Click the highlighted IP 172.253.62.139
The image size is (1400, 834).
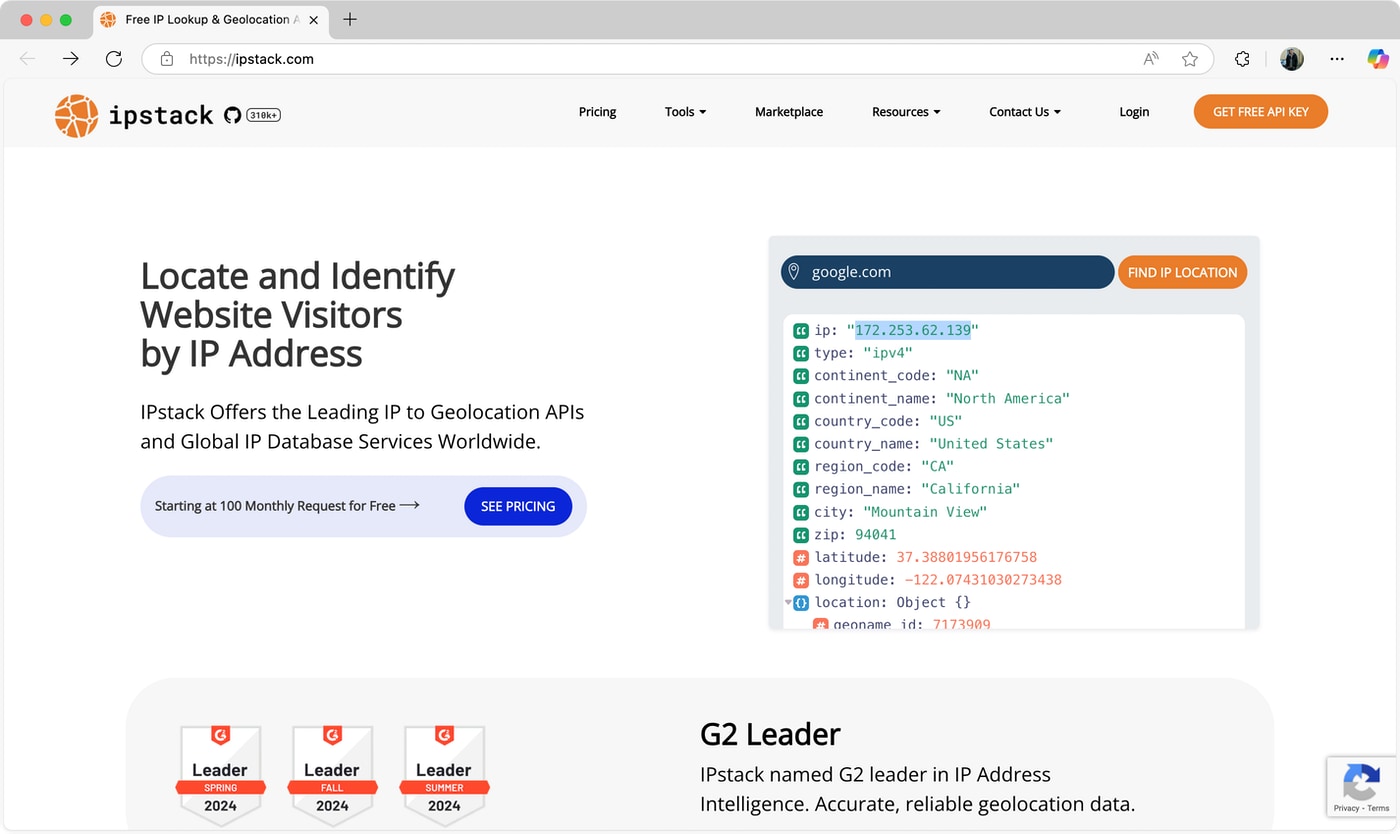pos(913,330)
